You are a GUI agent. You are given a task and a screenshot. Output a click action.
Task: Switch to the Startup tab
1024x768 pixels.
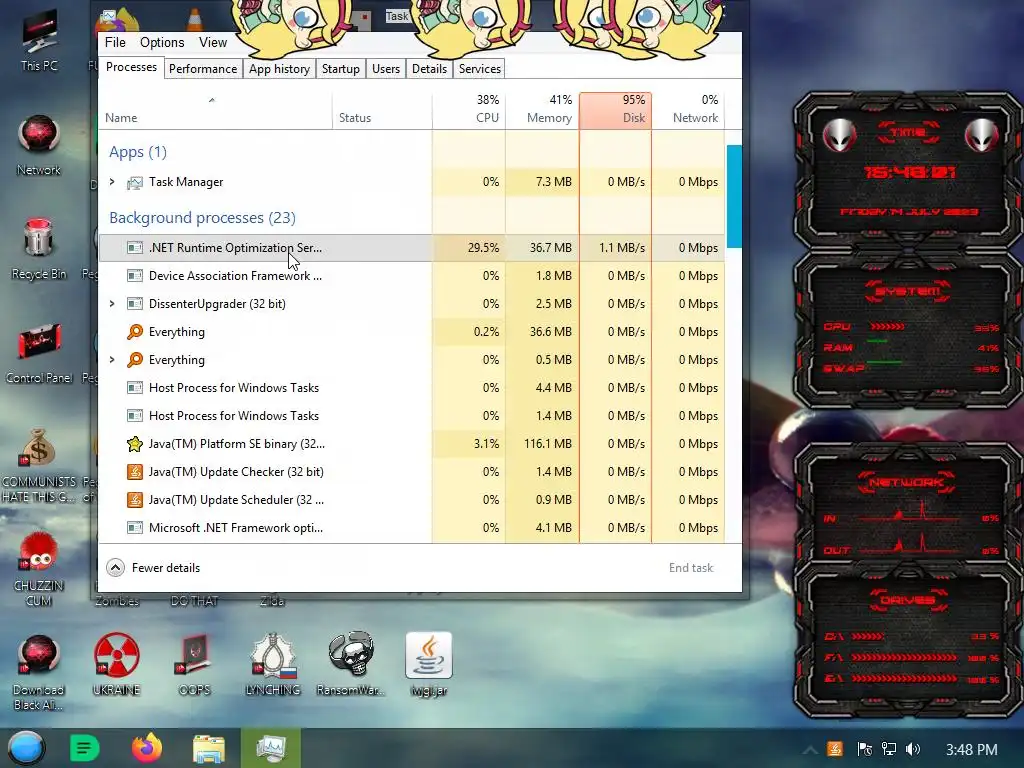[341, 69]
